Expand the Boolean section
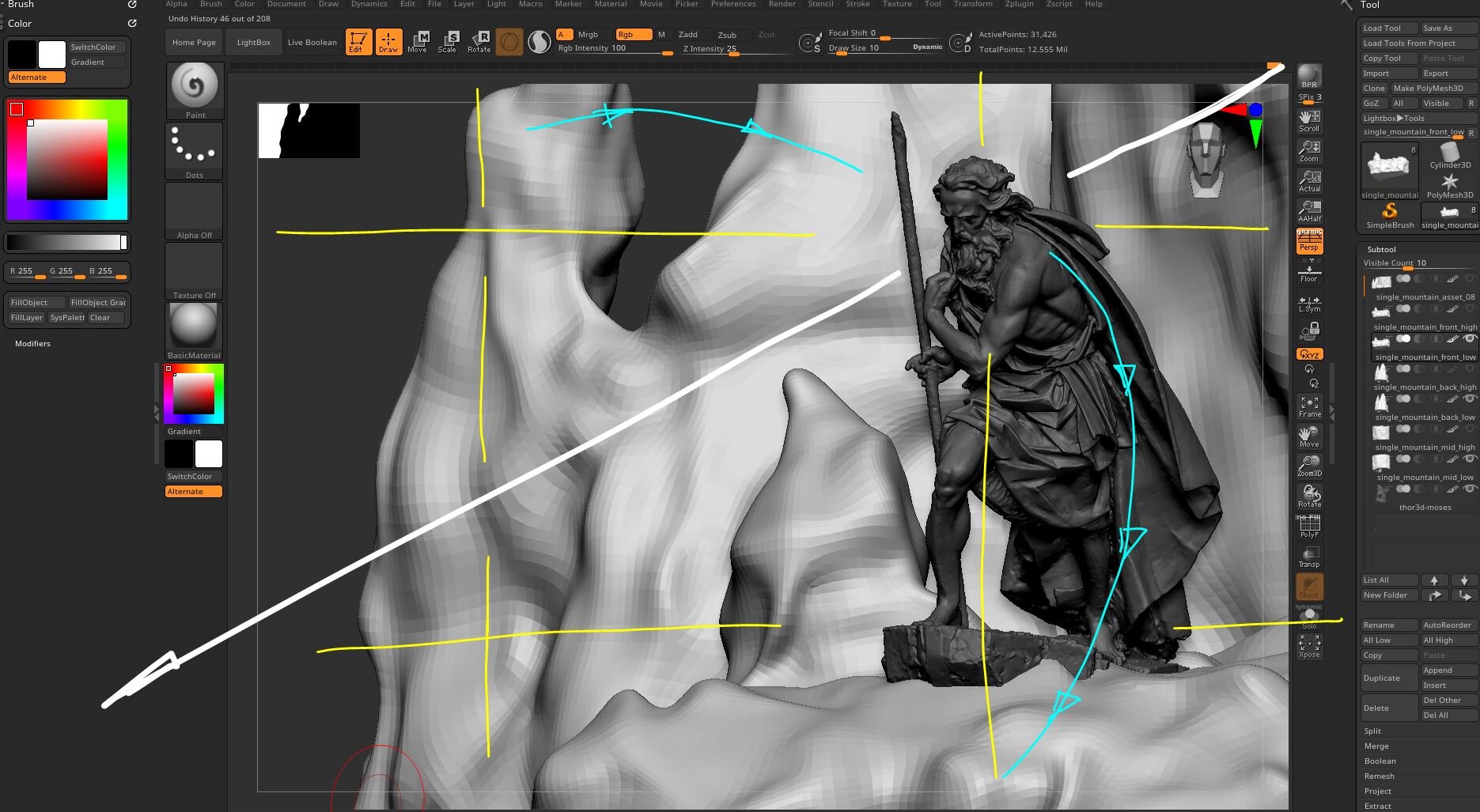The width and height of the screenshot is (1480, 812). coord(1380,761)
